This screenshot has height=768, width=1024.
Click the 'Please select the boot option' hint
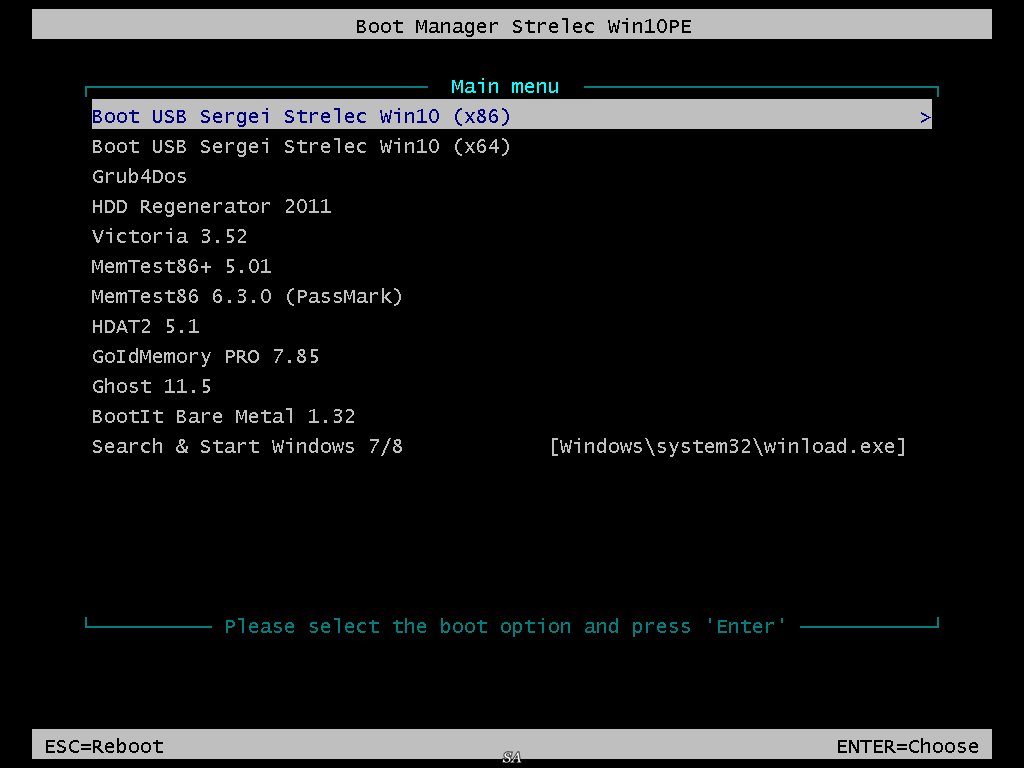(505, 627)
